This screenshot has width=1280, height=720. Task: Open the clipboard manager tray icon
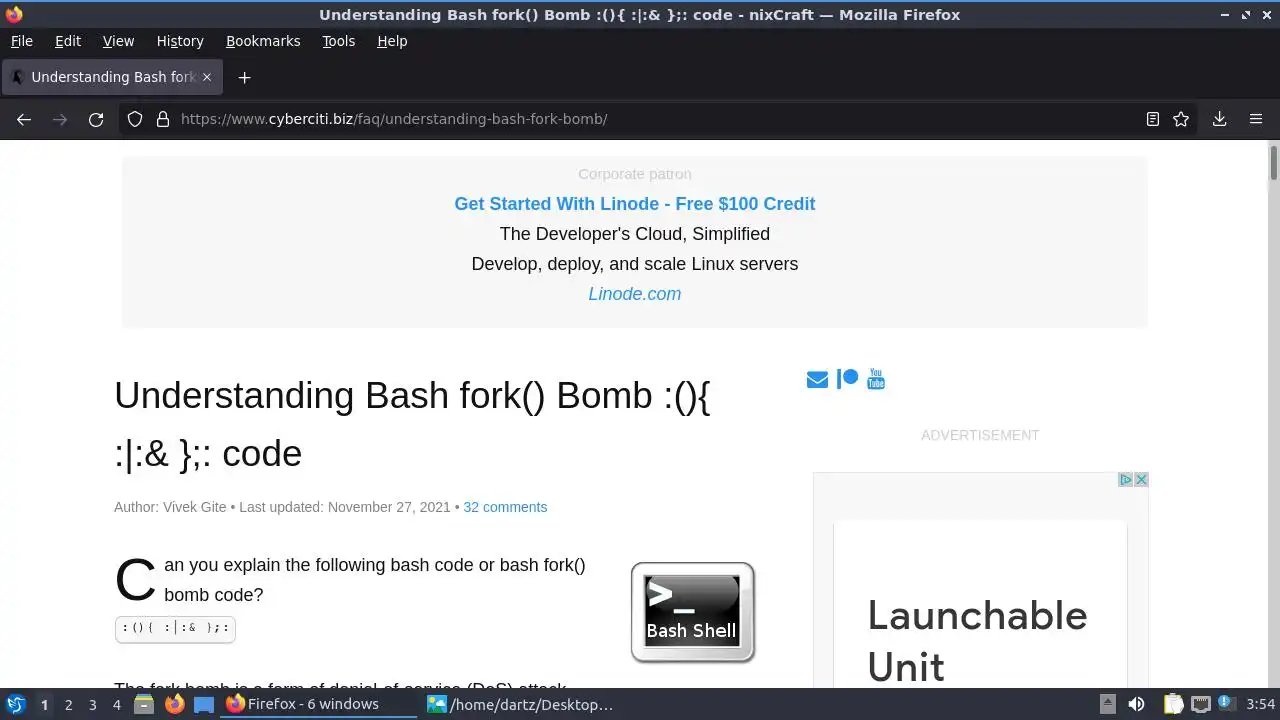click(x=1173, y=704)
